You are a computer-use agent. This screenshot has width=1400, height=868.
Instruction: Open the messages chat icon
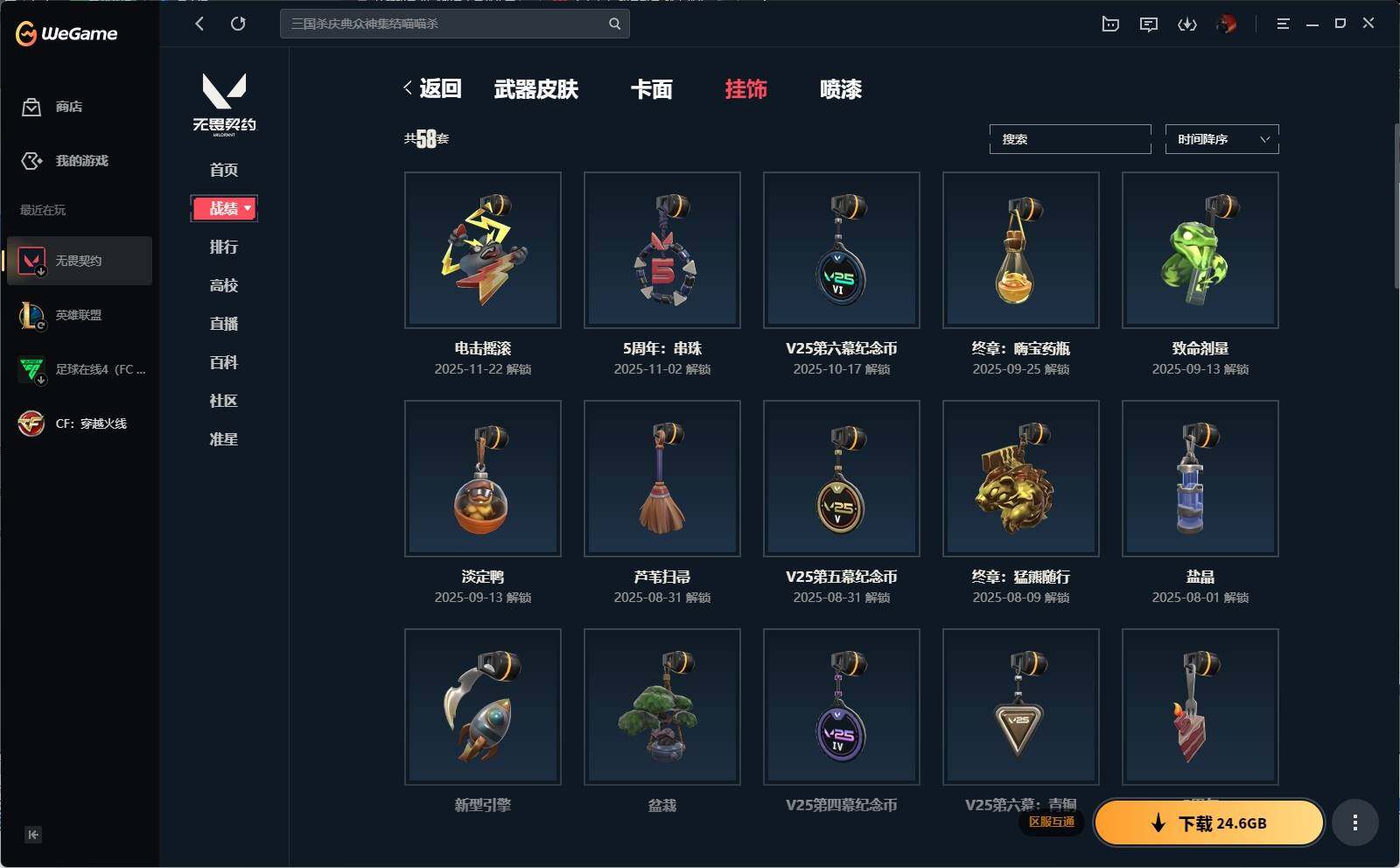(x=1149, y=24)
